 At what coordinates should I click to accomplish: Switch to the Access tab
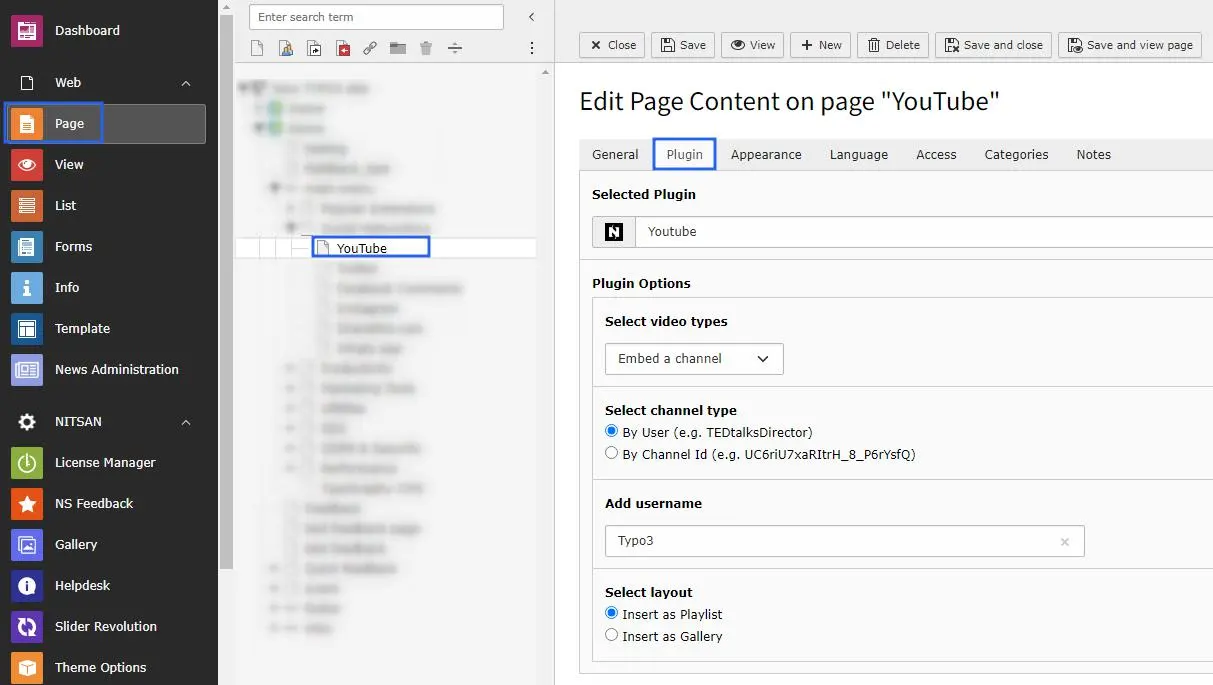[936, 155]
